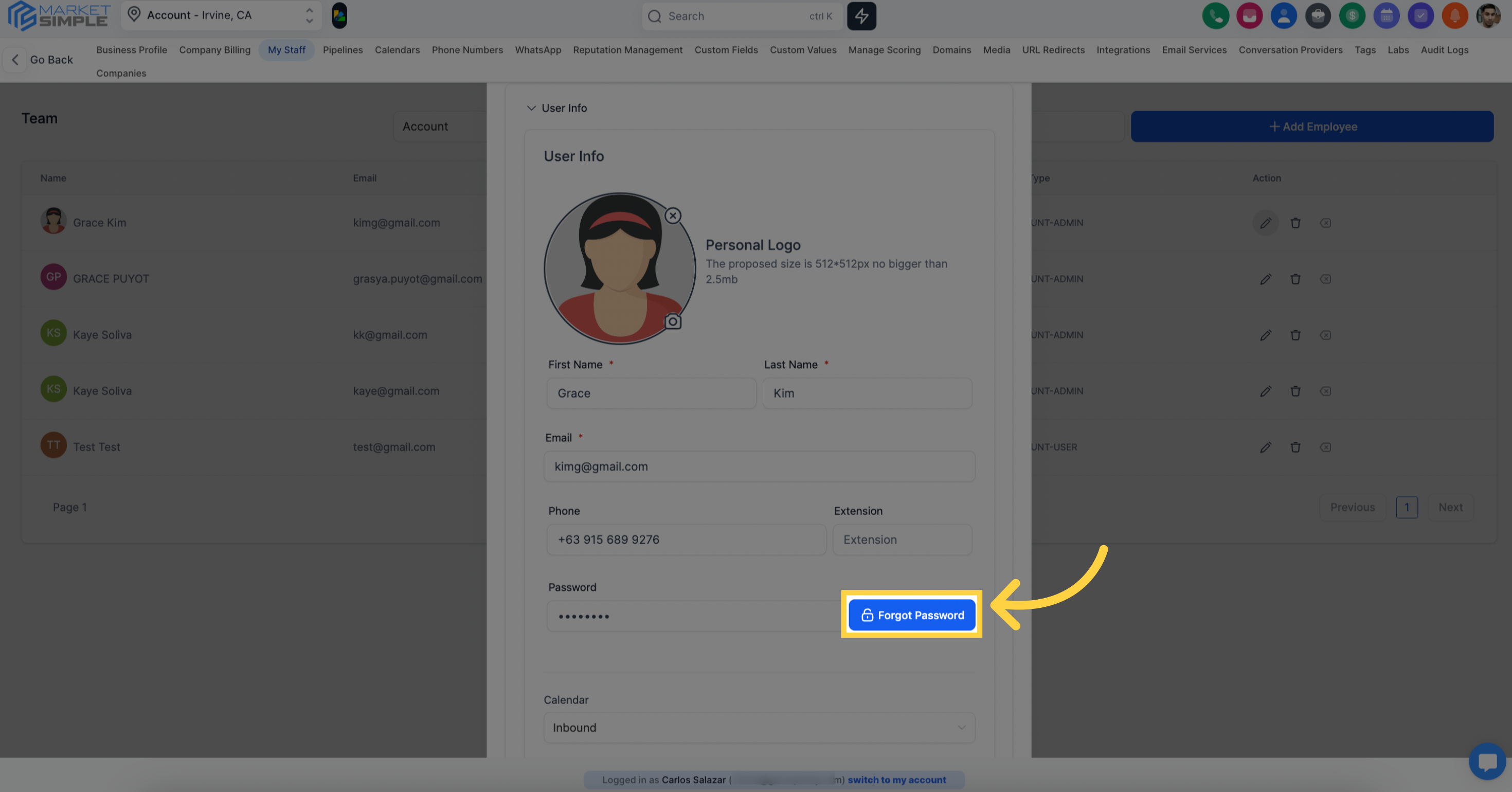Click the switch to my account link
1512x792 pixels.
pyautogui.click(x=896, y=780)
